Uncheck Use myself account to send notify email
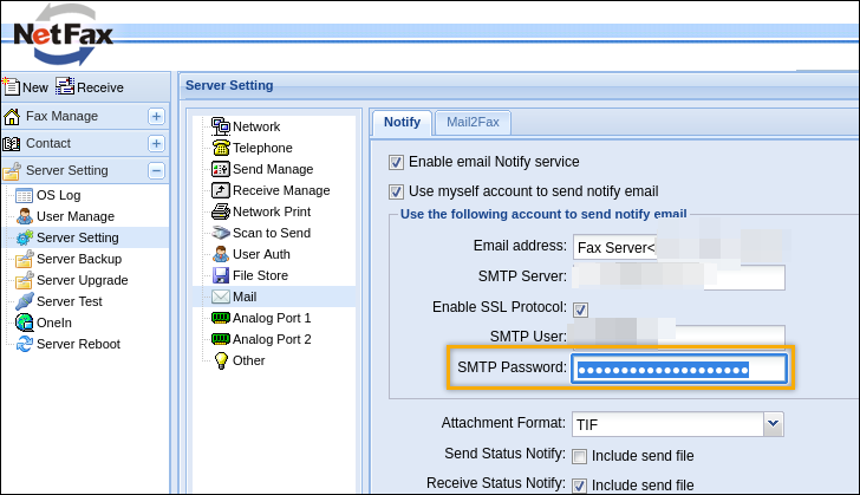The image size is (860, 496). (397, 192)
